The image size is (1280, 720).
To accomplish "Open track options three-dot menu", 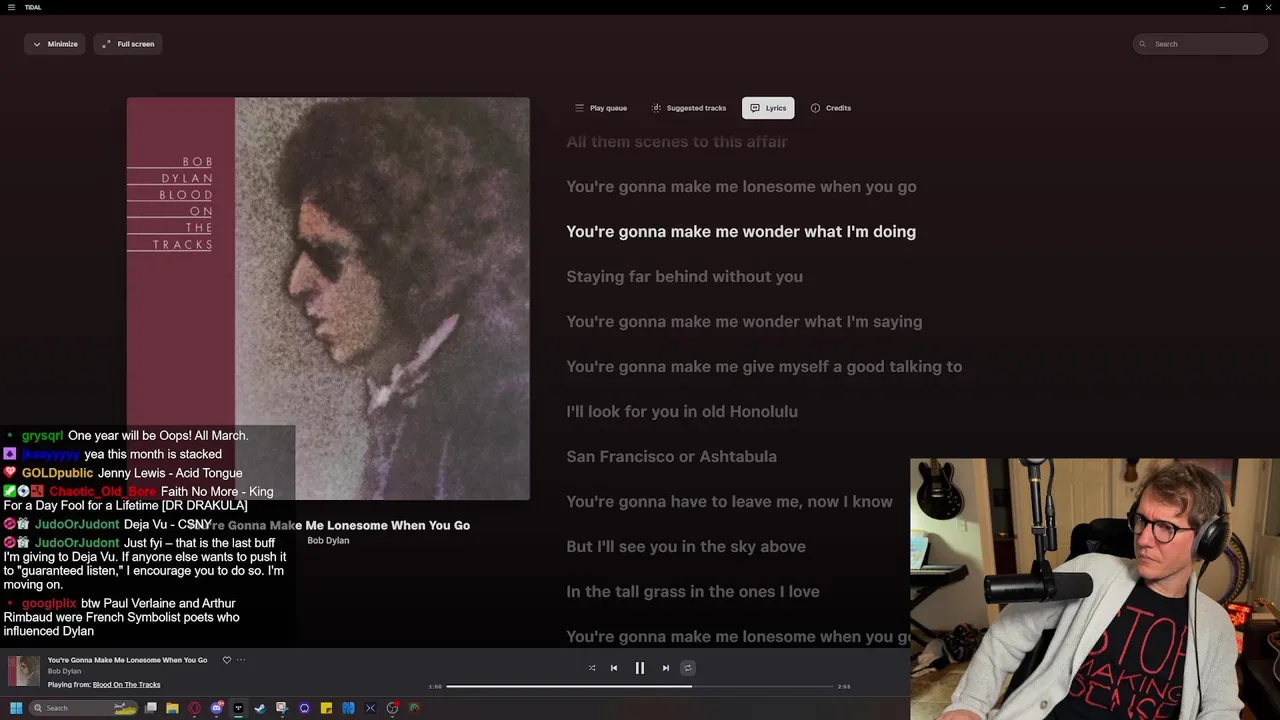I will tap(241, 660).
